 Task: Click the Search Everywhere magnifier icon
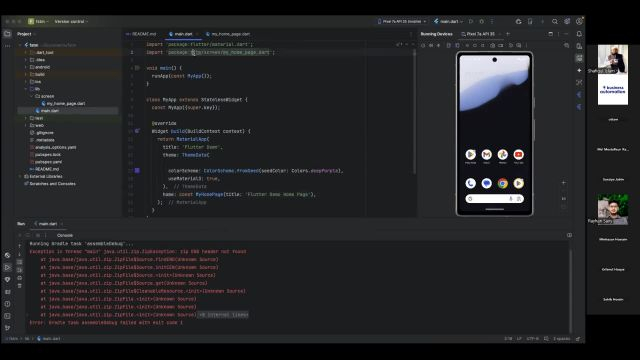point(555,21)
